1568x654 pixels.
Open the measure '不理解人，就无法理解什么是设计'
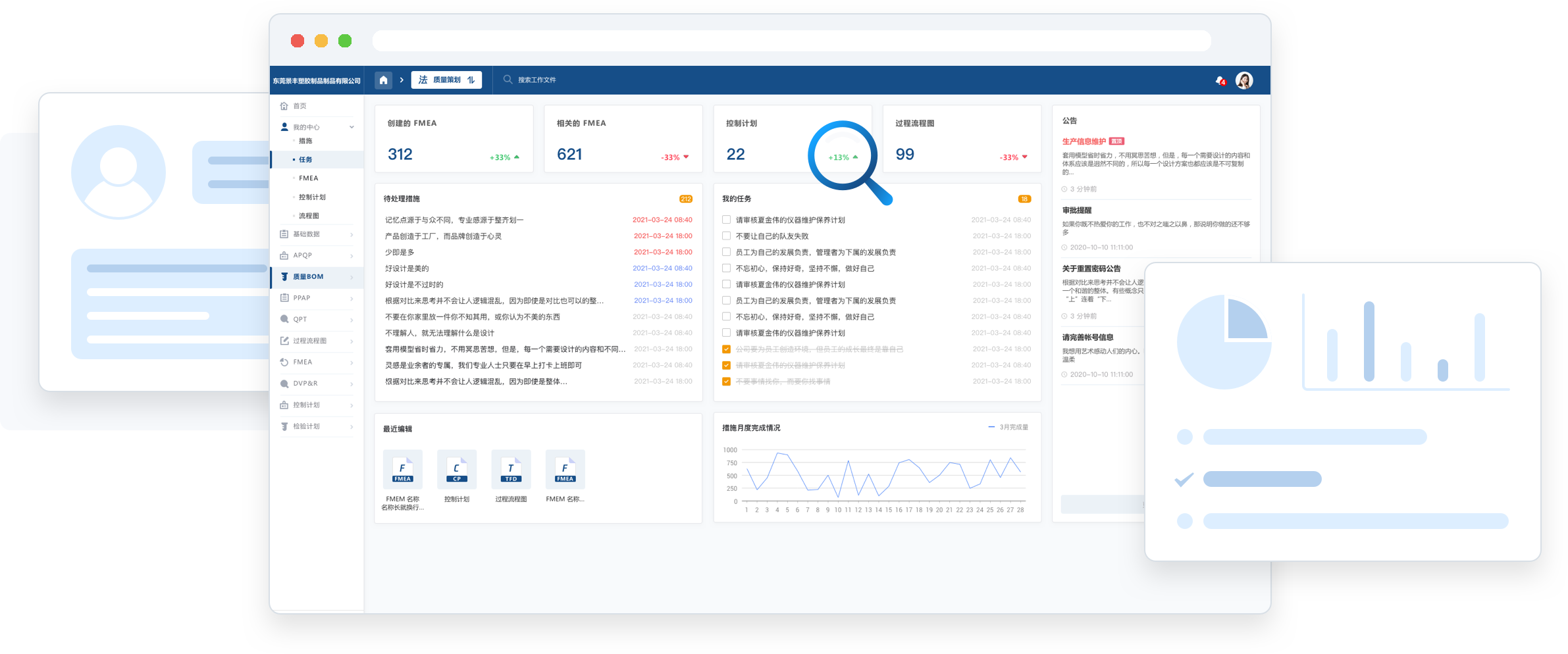[439, 333]
